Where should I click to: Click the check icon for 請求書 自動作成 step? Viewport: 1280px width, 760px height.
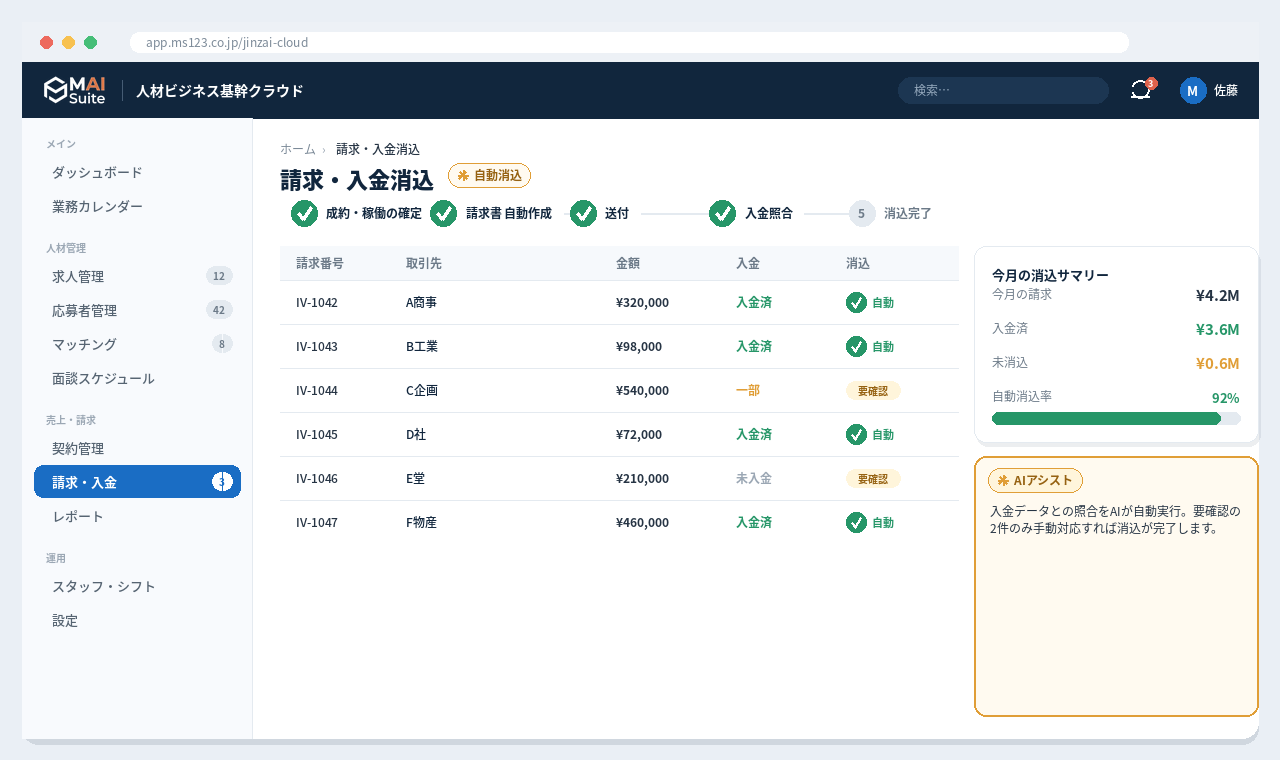[x=444, y=213]
